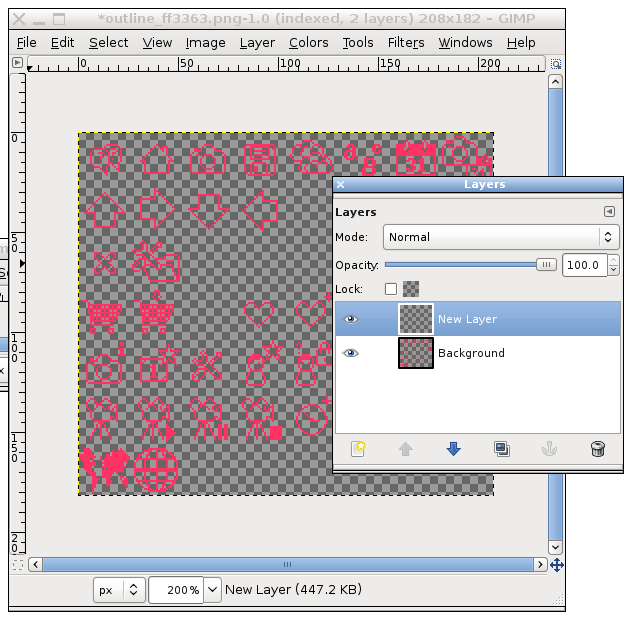Open the Tools menu
Screen dimensions: 632x620
(x=358, y=43)
